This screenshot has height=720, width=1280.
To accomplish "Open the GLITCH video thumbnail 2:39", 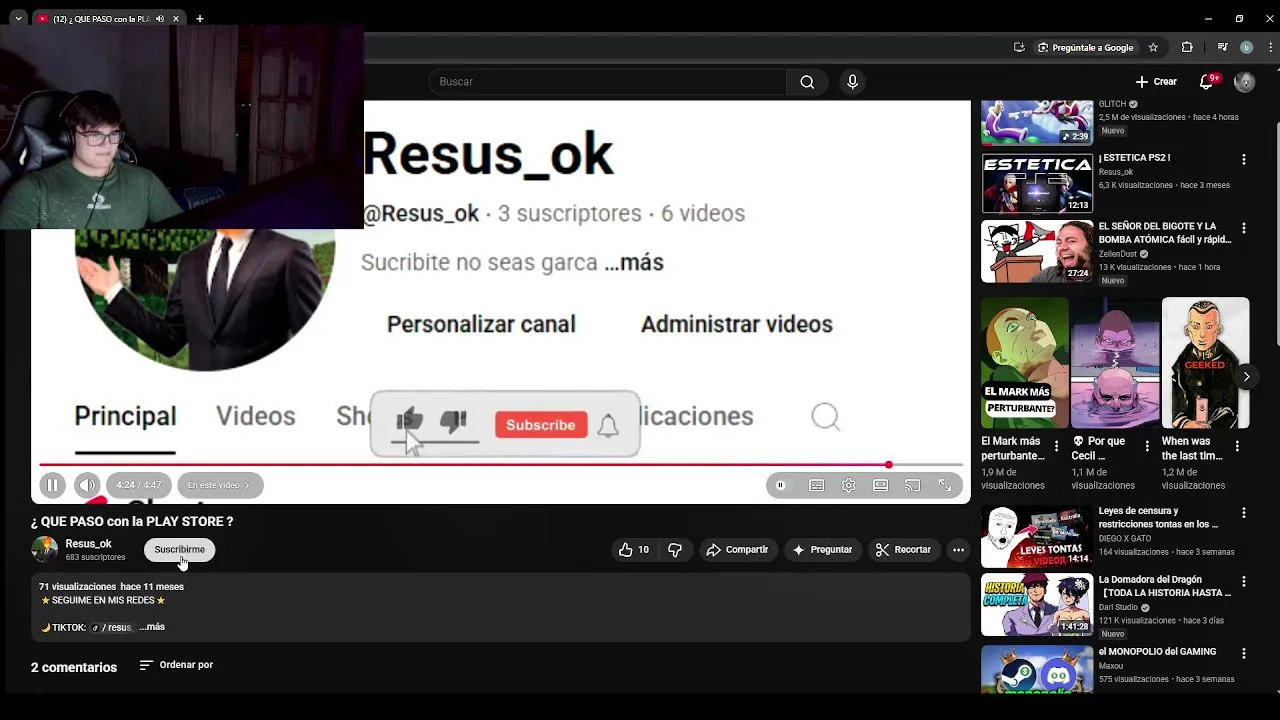I will 1037,122.
